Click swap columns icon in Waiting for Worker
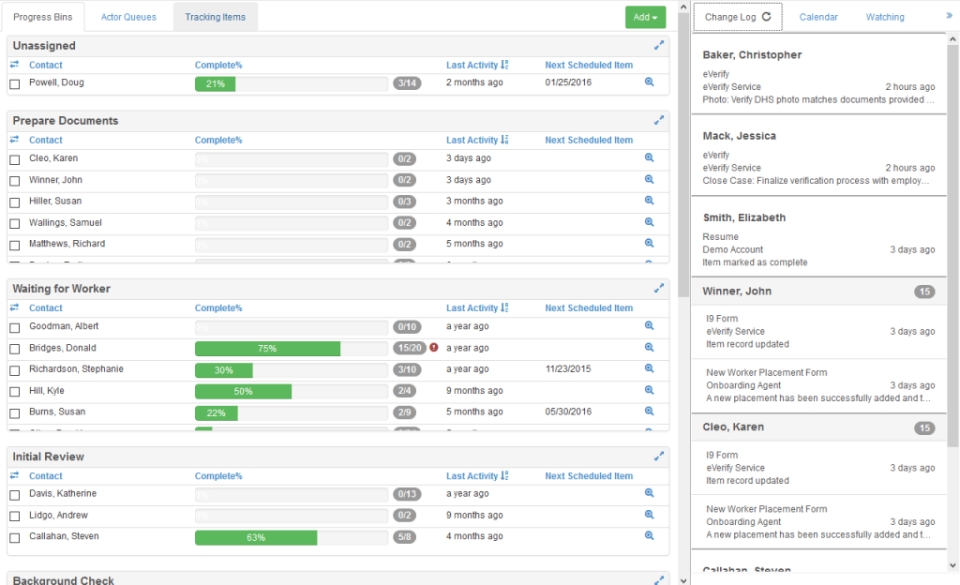960x585 pixels. click(x=15, y=308)
